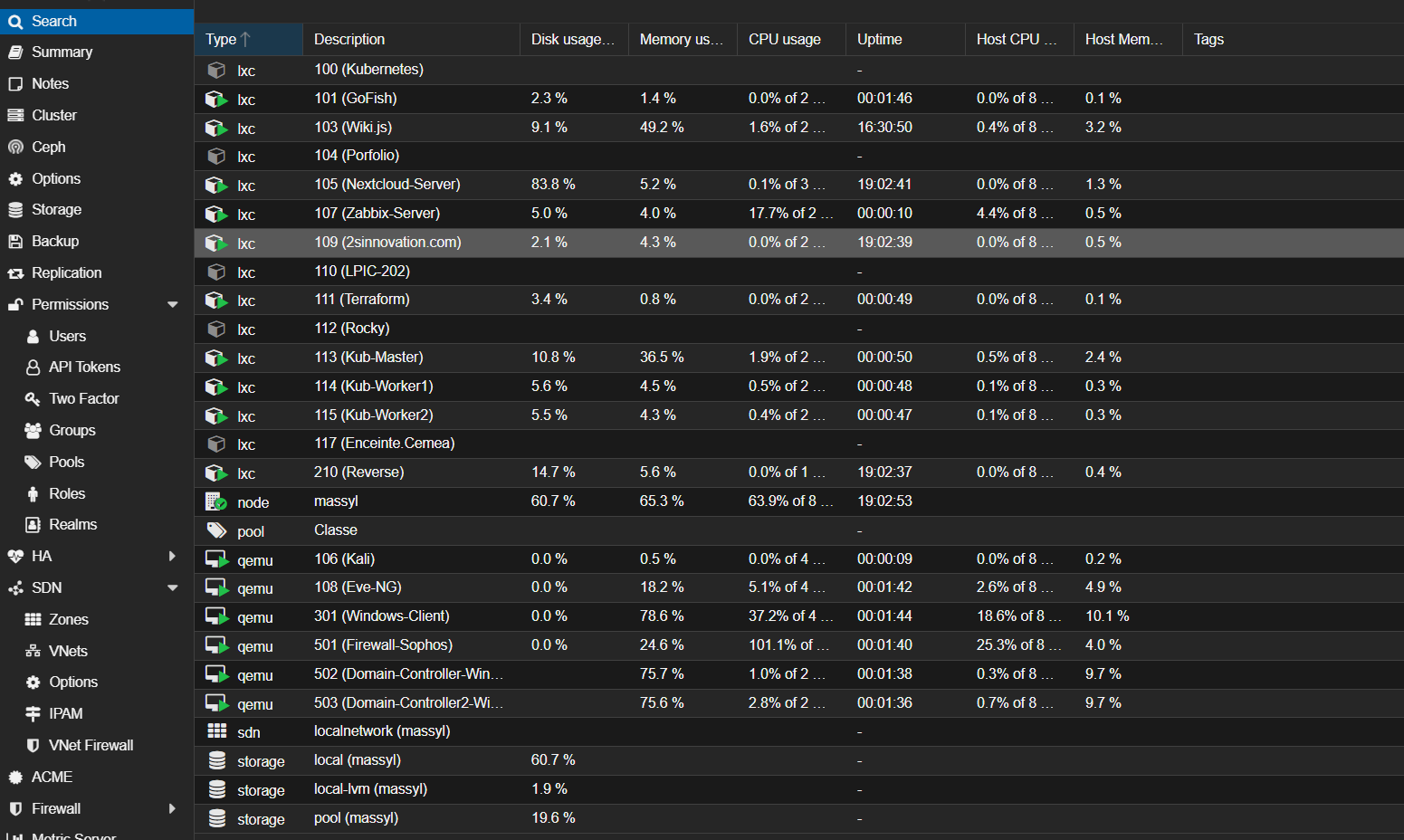This screenshot has height=840, width=1404.
Task: Collapse the SDN section
Action: point(172,587)
